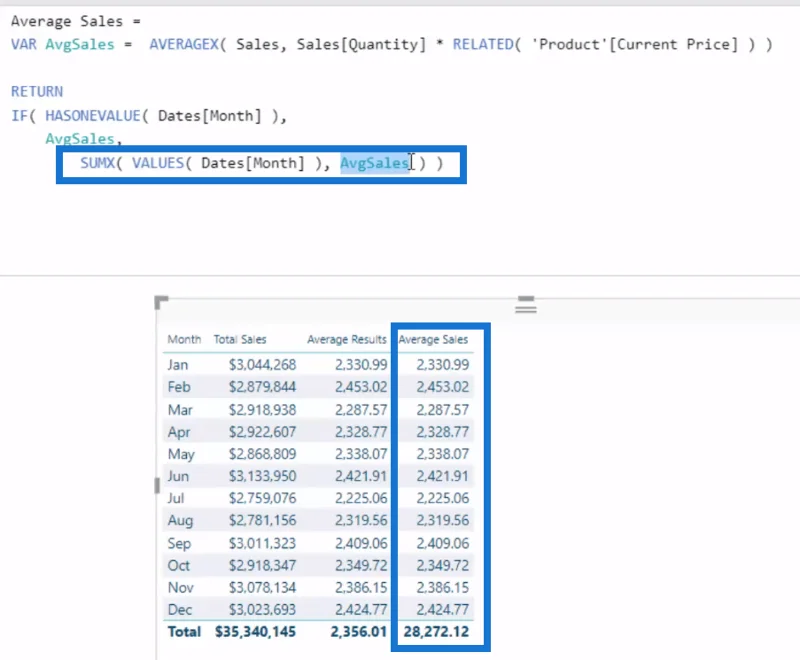800x660 pixels.
Task: Sort table by Month column header
Action: (184, 340)
